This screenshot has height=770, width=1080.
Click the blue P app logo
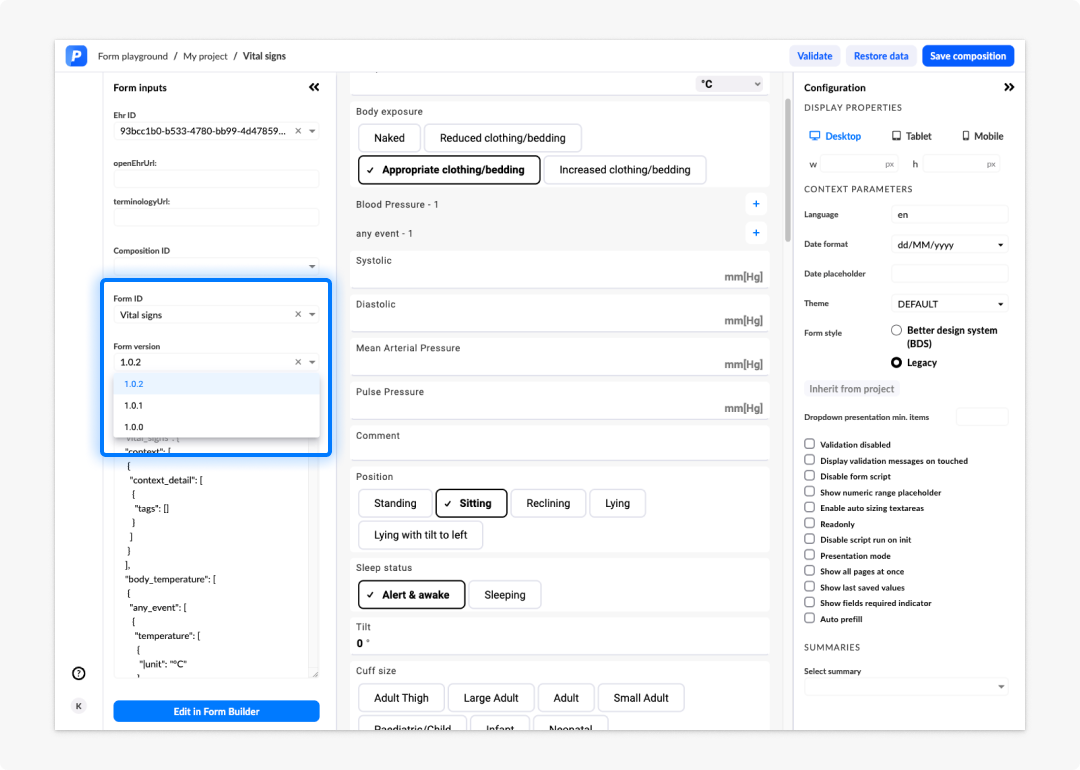click(76, 56)
